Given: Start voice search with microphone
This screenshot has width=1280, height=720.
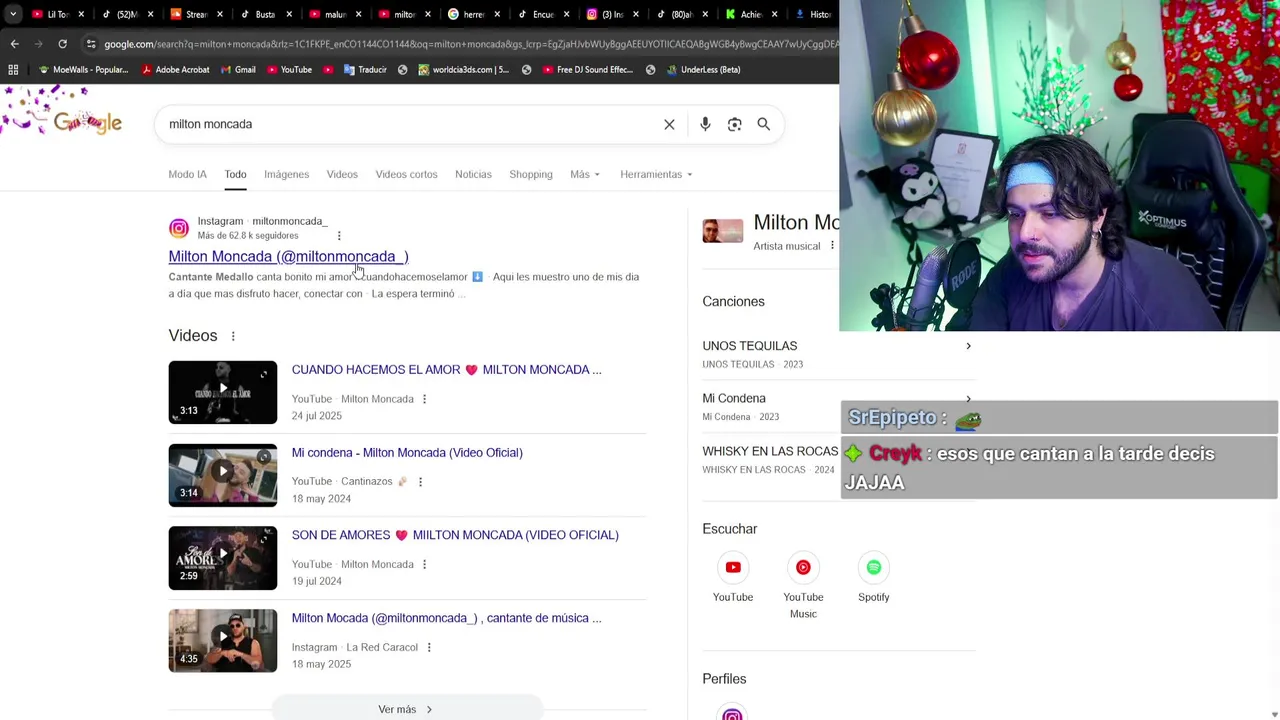Looking at the screenshot, I should 705,124.
